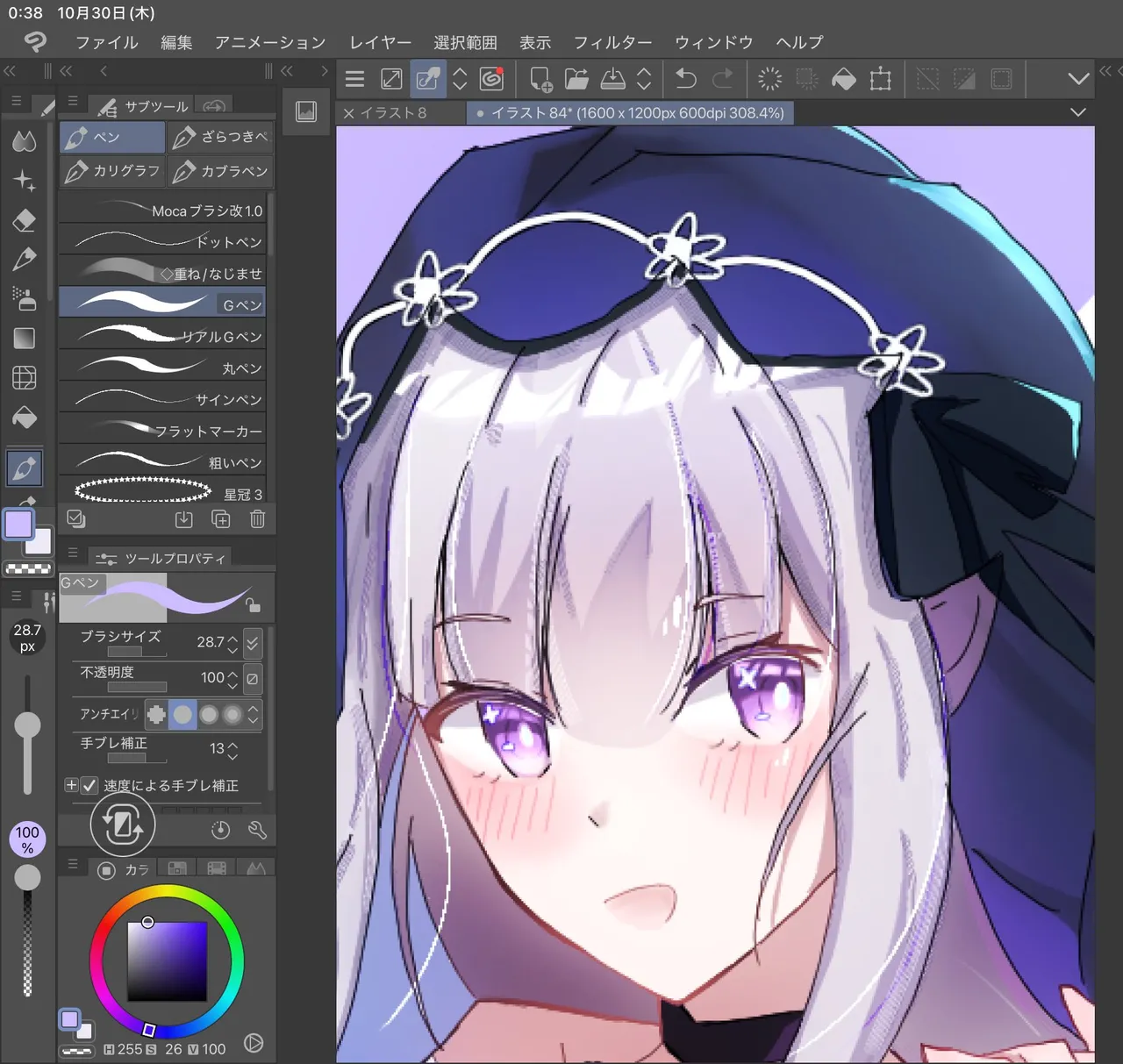This screenshot has height=1064, width=1123.
Task: Toggle the lock icon on Gペン preview
Action: (x=253, y=604)
